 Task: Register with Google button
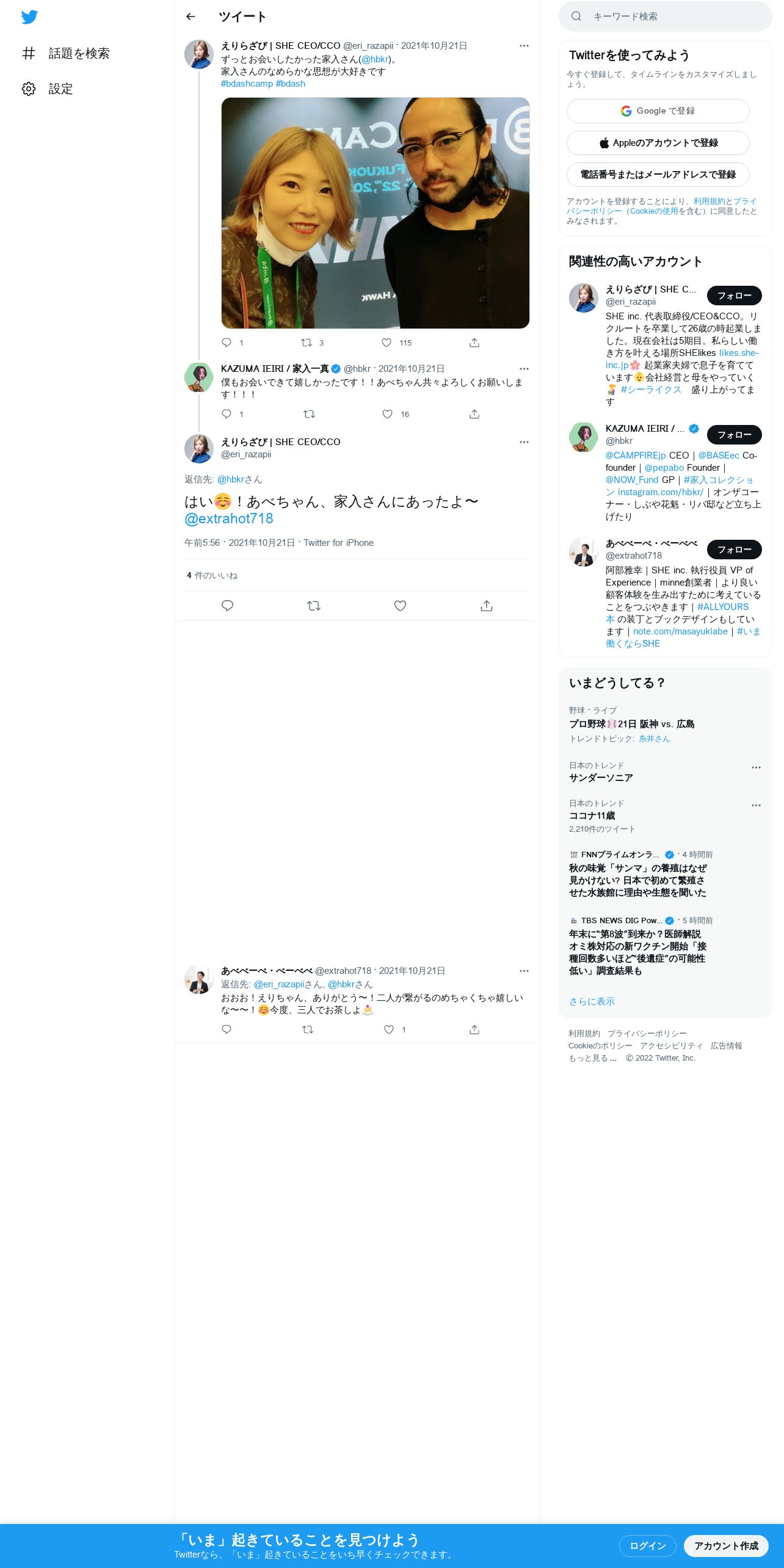pos(658,111)
